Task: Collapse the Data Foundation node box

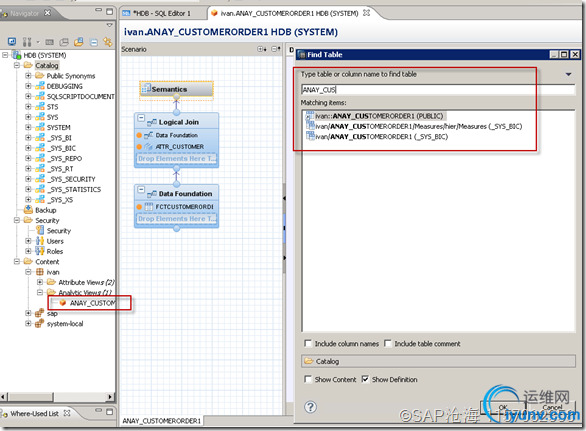Action: click(141, 190)
